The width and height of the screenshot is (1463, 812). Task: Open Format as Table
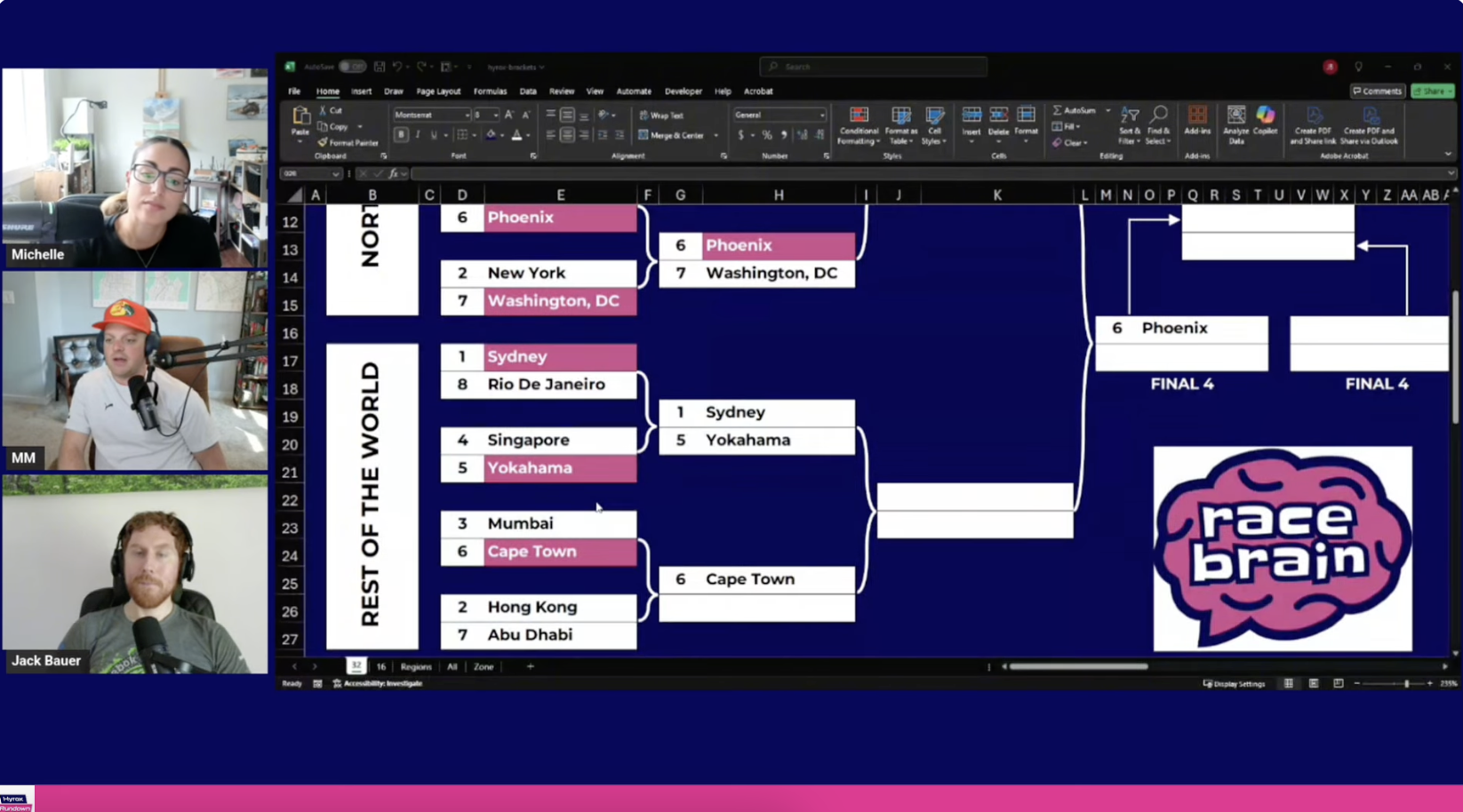(x=901, y=125)
